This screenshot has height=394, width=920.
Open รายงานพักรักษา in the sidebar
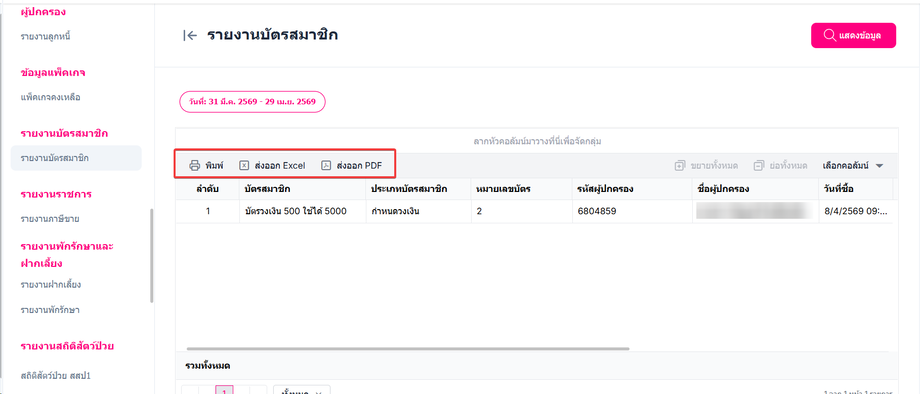click(x=50, y=310)
